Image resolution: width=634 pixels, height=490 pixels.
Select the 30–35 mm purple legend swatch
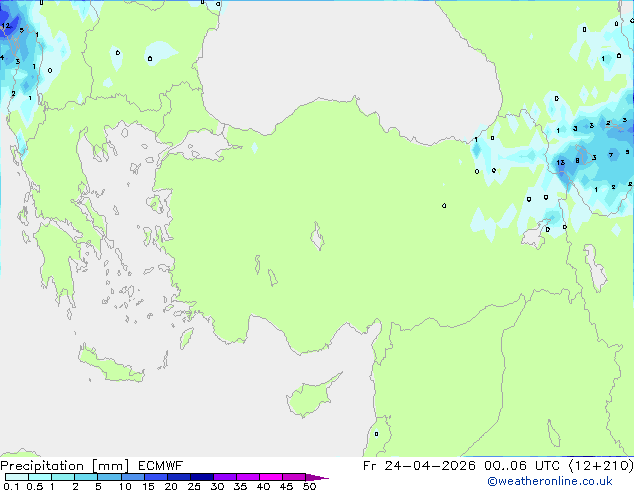click(x=224, y=477)
